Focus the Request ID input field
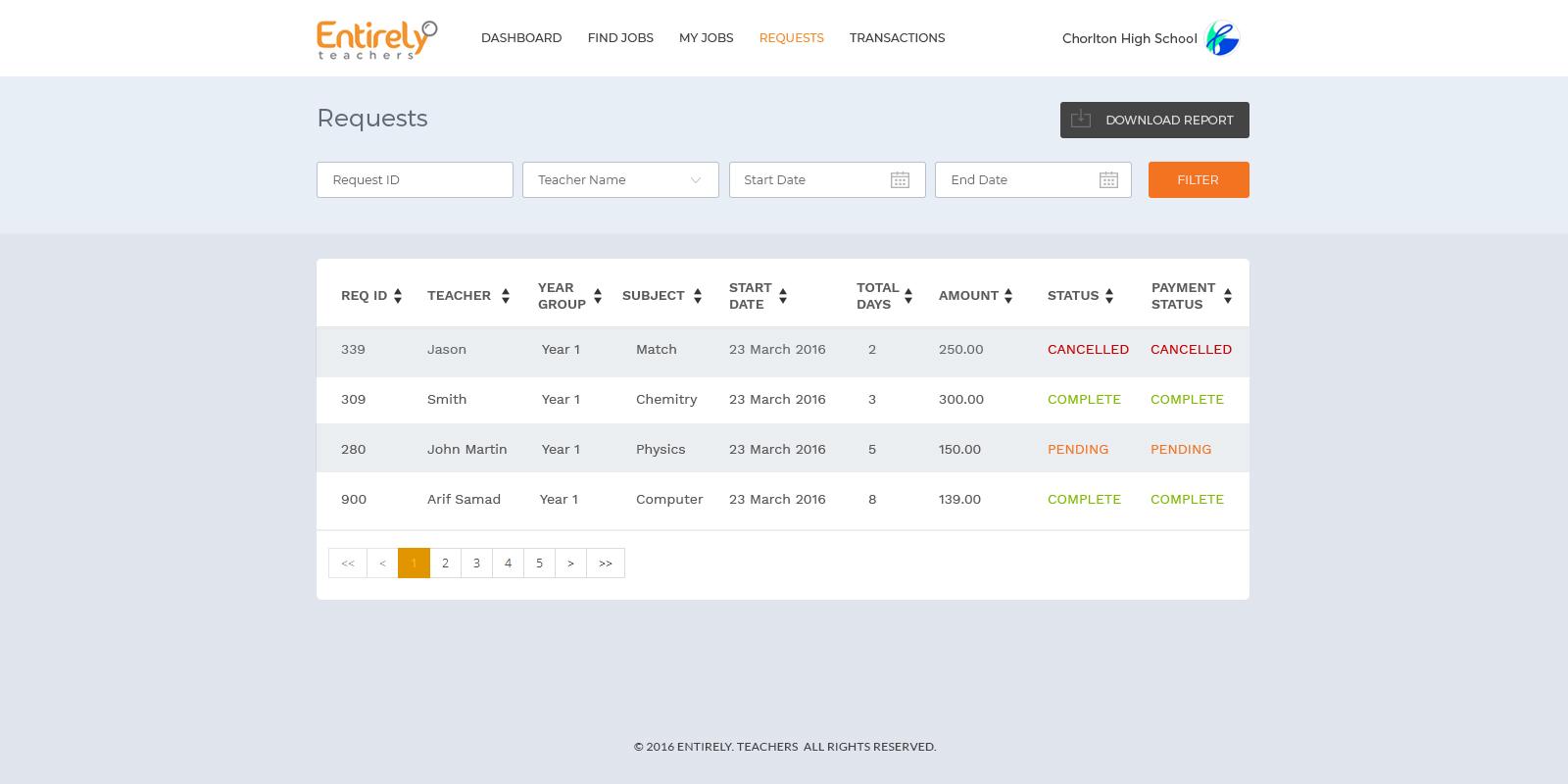This screenshot has width=1568, height=784. point(415,180)
